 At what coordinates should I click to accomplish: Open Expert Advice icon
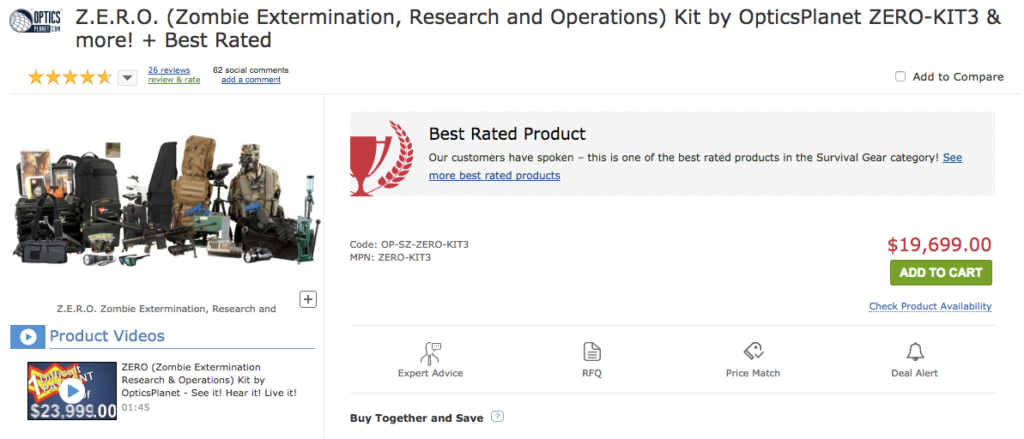click(430, 353)
